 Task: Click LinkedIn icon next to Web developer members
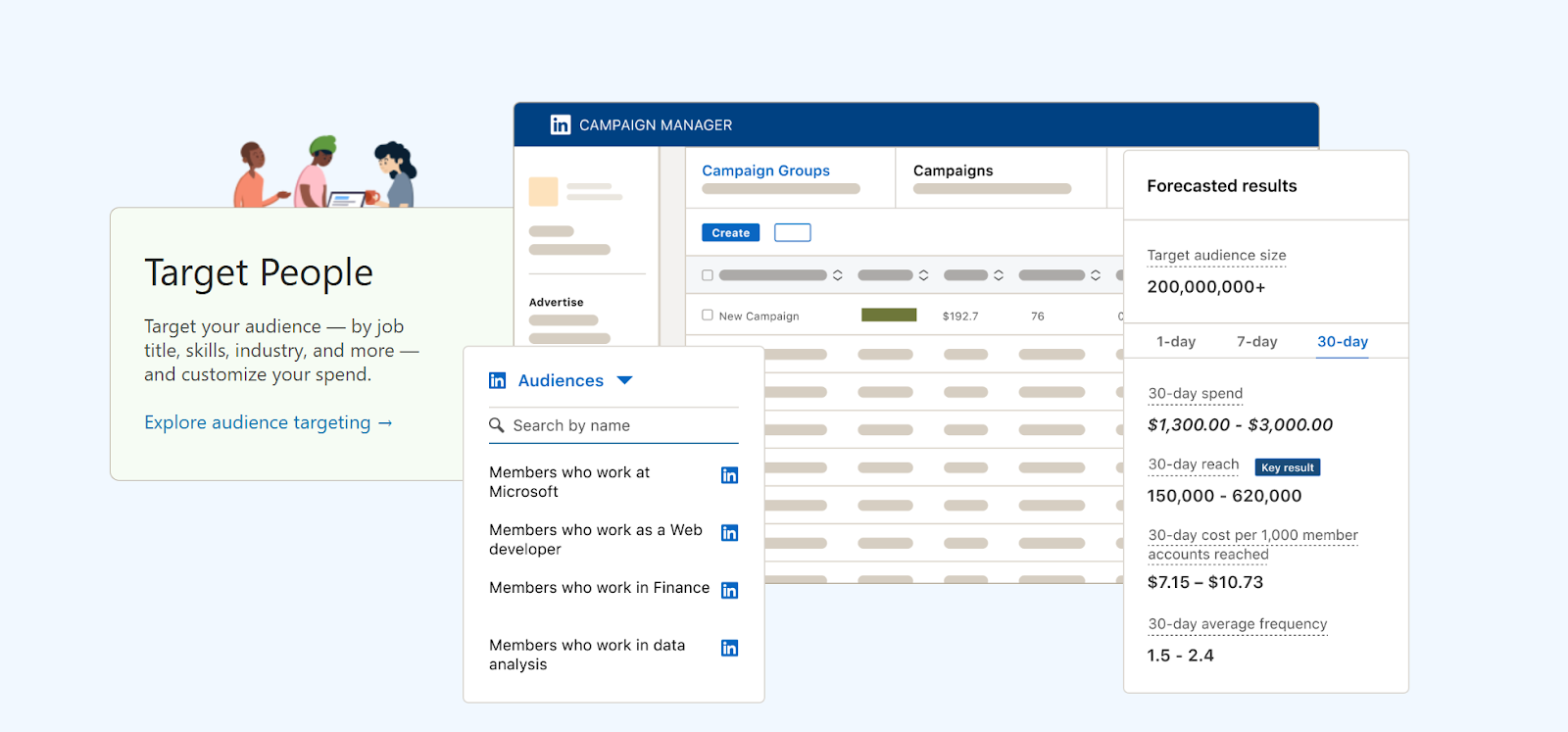pyautogui.click(x=729, y=533)
